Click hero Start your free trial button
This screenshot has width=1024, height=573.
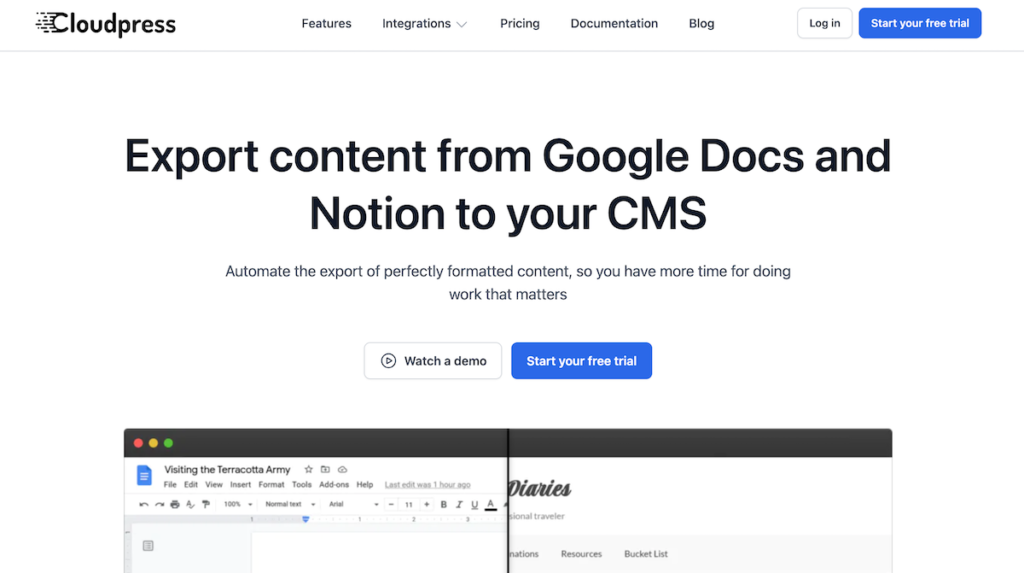[581, 361]
